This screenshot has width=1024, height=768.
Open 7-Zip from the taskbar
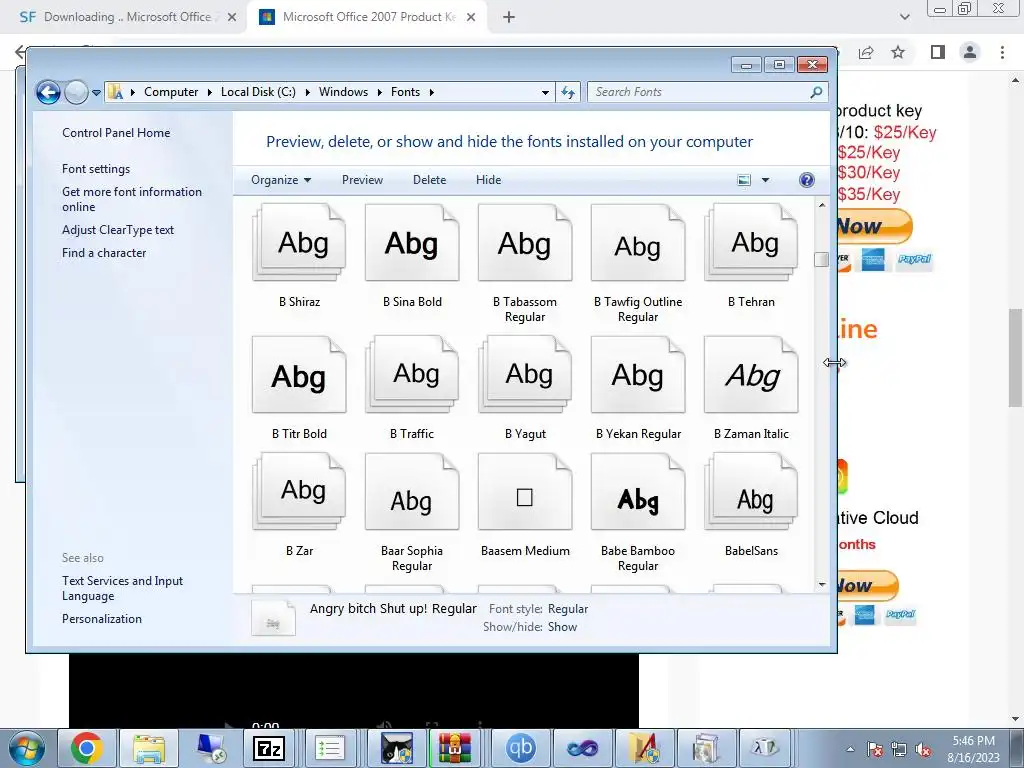(269, 748)
